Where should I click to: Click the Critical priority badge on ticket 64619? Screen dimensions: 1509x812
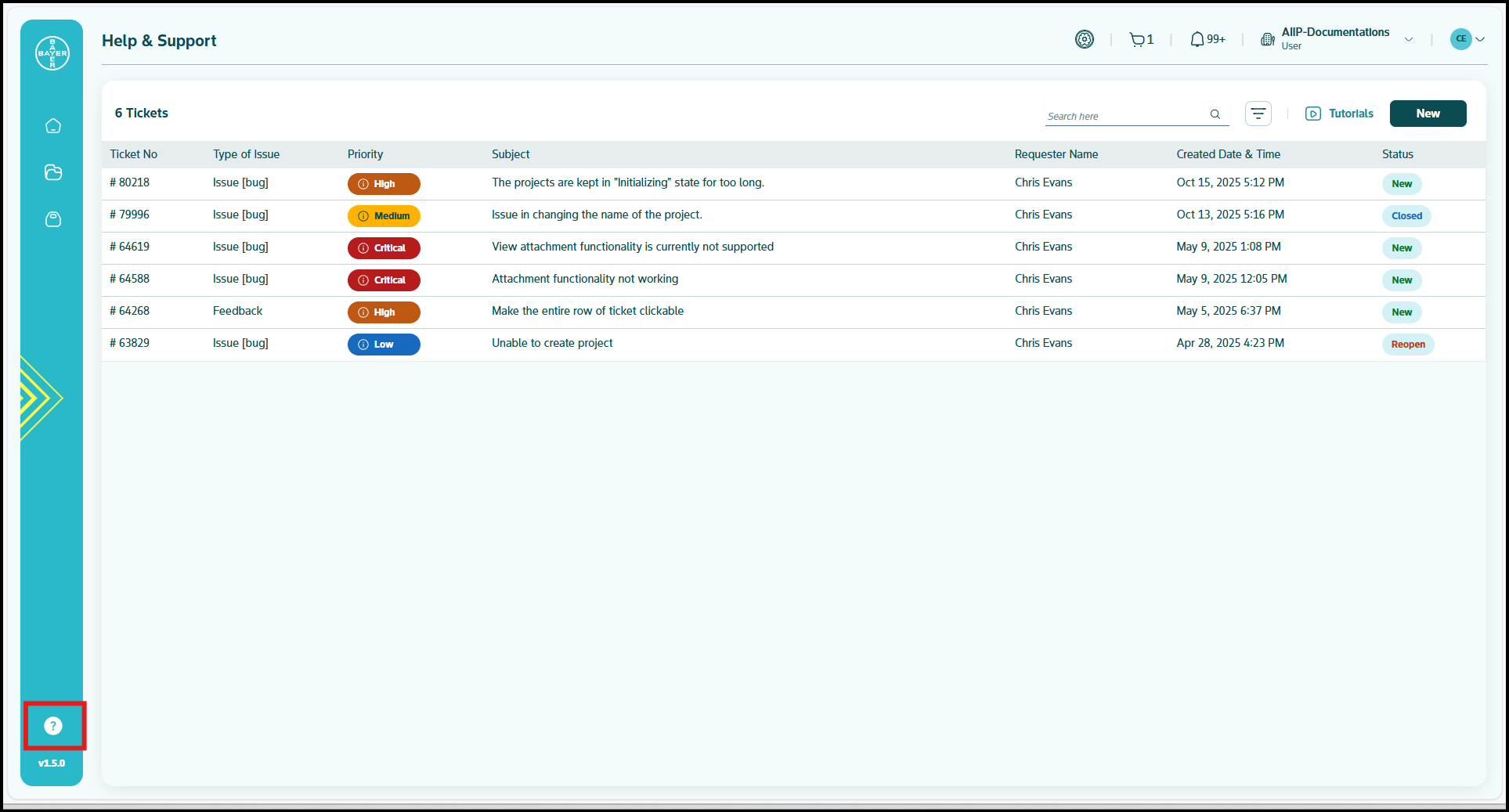coord(384,247)
